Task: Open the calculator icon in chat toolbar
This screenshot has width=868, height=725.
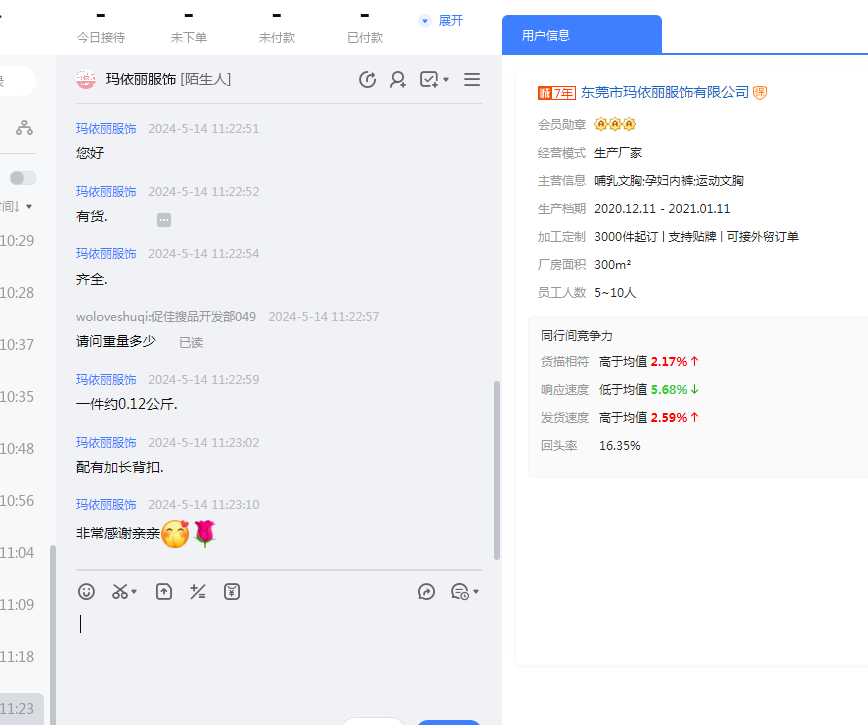Action: [198, 592]
